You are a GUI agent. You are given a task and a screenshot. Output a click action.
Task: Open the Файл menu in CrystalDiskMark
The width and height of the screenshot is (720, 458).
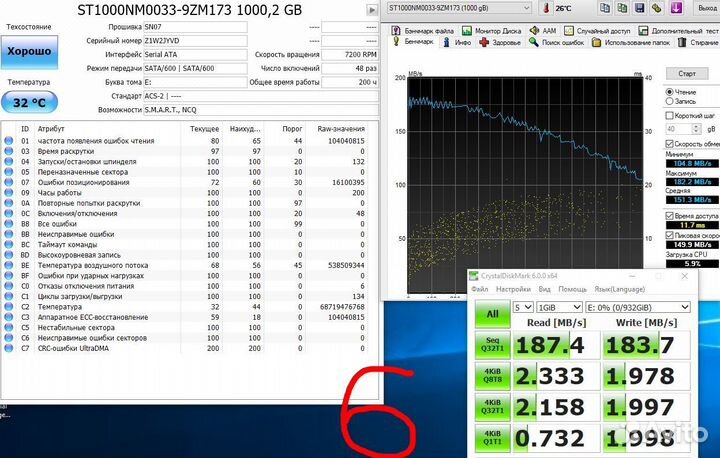479,289
